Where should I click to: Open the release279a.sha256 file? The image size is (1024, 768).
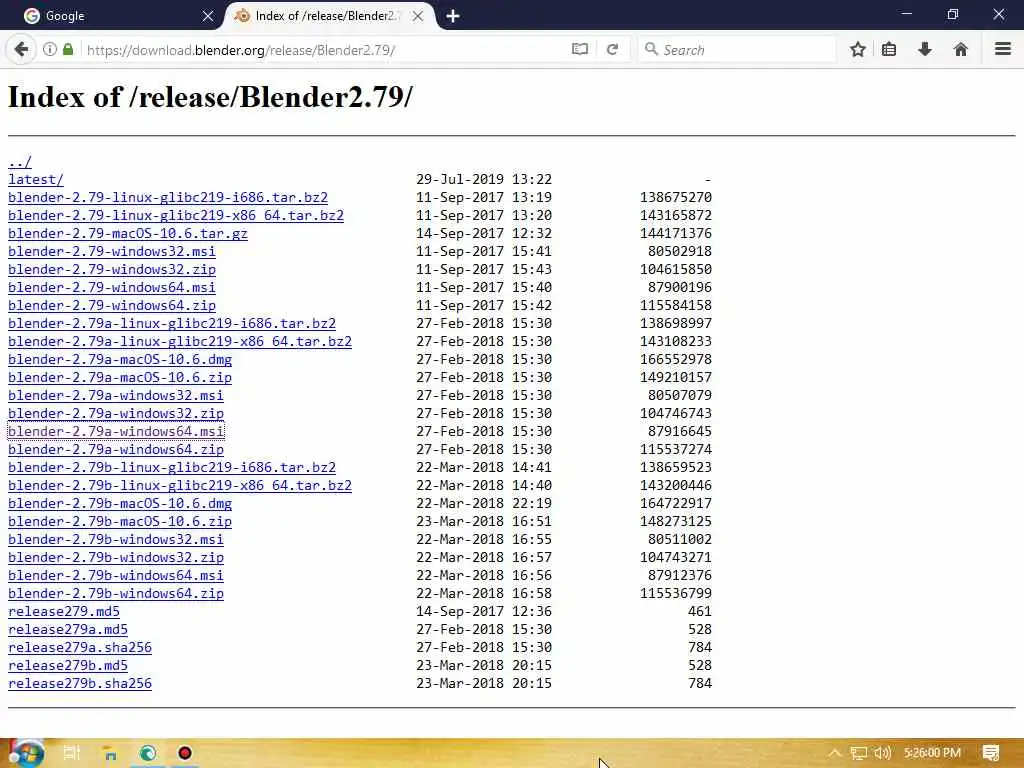tap(80, 647)
